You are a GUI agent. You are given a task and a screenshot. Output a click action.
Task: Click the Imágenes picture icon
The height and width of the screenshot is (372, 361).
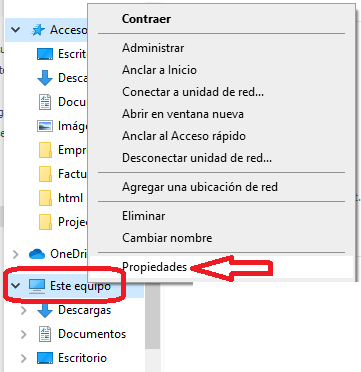[45, 126]
